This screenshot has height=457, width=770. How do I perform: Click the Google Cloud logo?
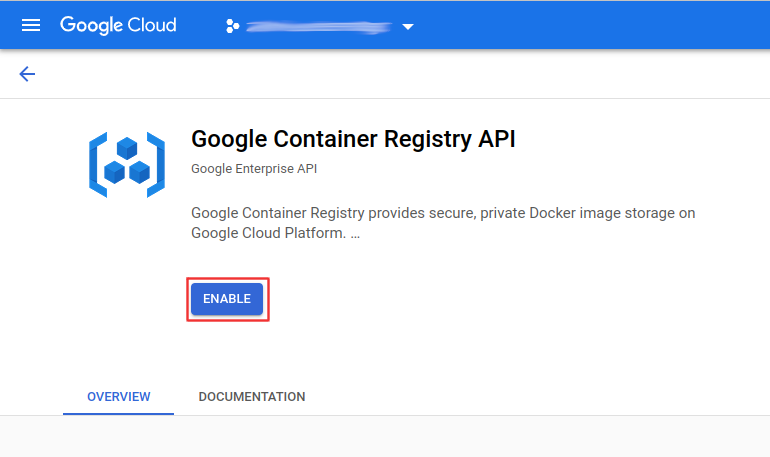coord(118,25)
